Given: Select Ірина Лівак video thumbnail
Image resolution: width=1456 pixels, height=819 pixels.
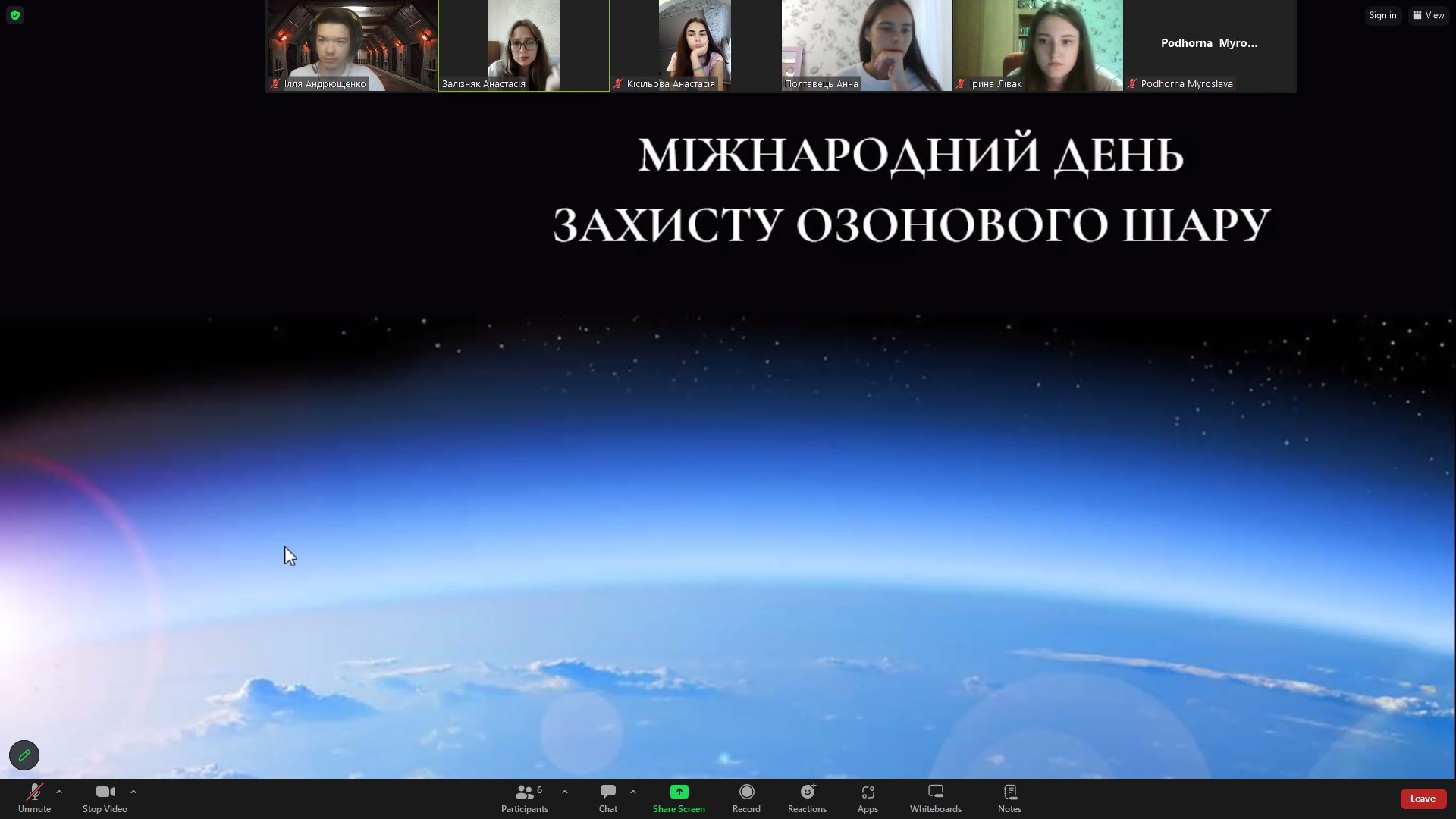Looking at the screenshot, I should (x=1037, y=45).
